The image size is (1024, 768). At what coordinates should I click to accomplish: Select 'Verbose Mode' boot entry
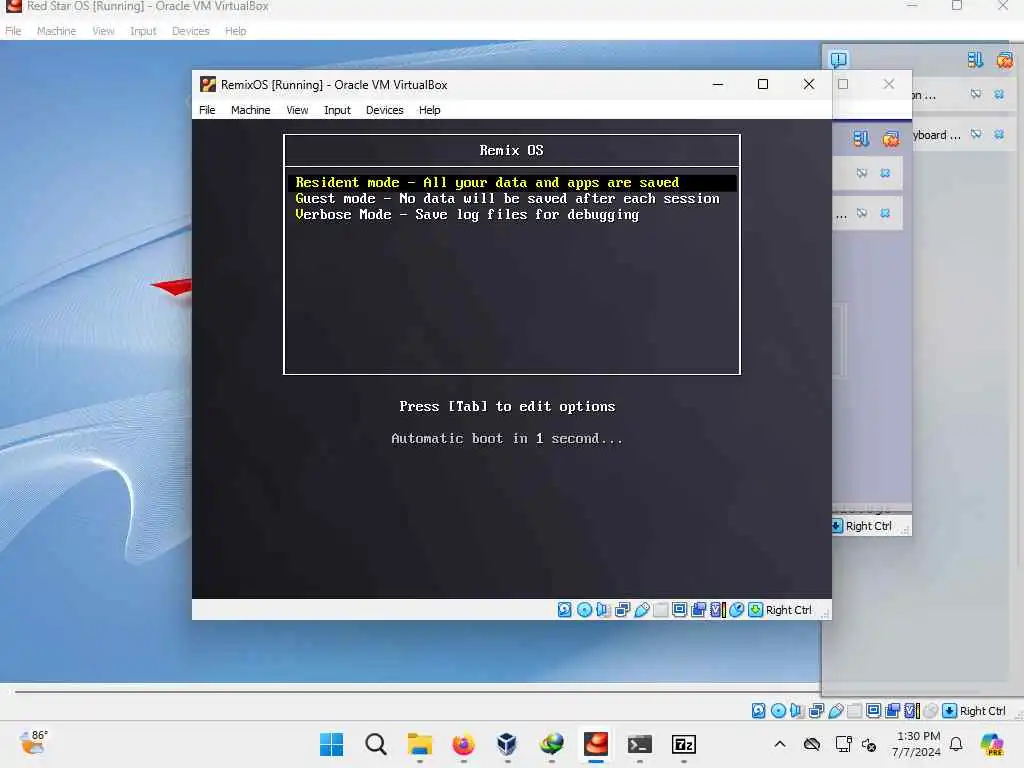(512, 215)
